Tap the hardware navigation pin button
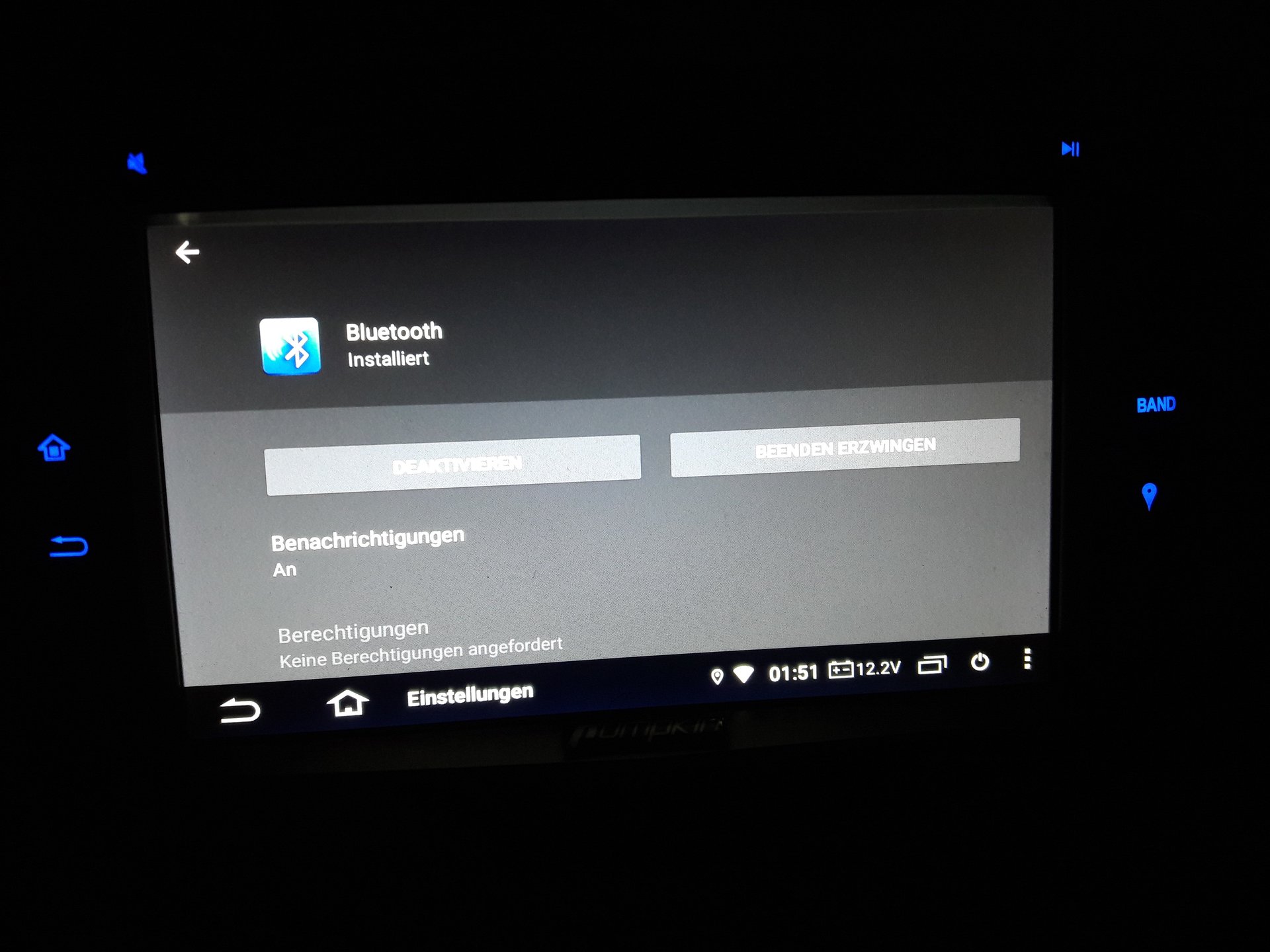This screenshot has width=1270, height=952. [1150, 496]
